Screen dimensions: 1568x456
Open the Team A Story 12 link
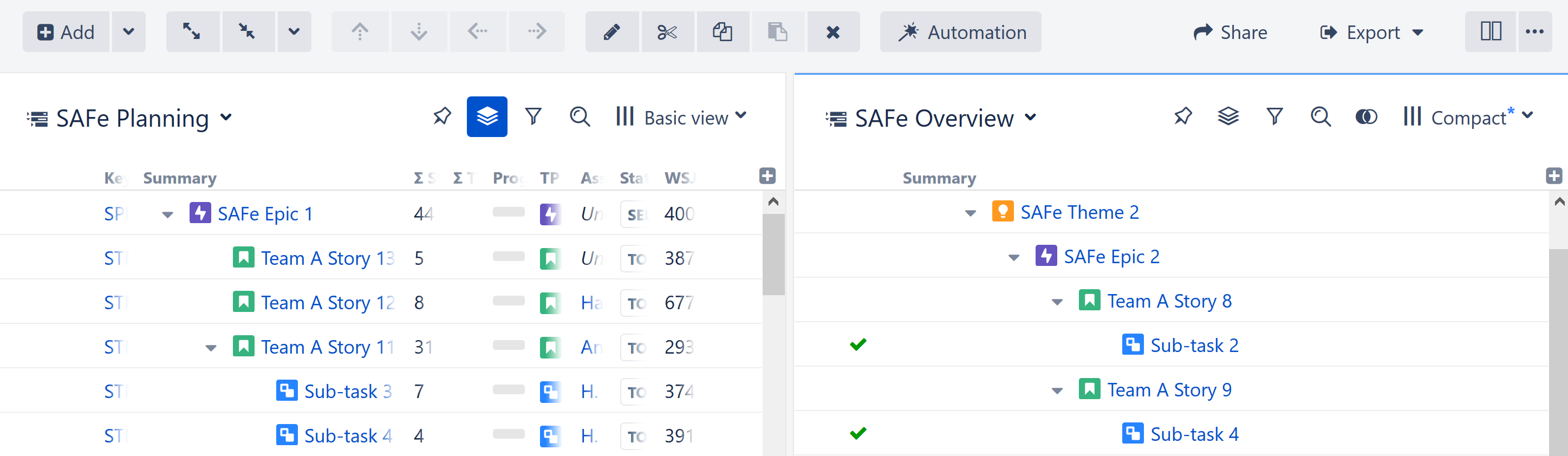(x=328, y=303)
